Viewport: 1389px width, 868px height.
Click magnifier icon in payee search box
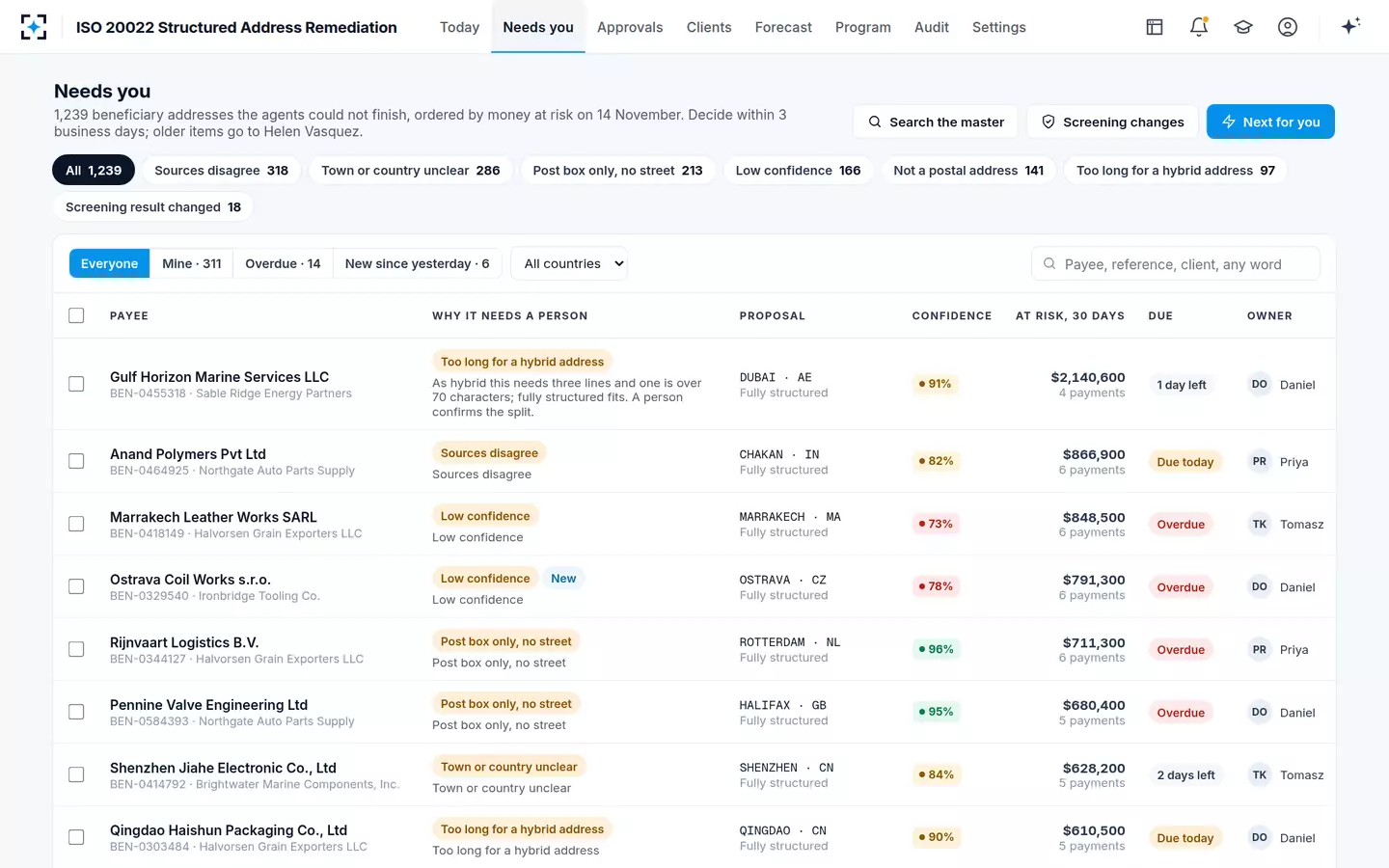tap(1049, 263)
